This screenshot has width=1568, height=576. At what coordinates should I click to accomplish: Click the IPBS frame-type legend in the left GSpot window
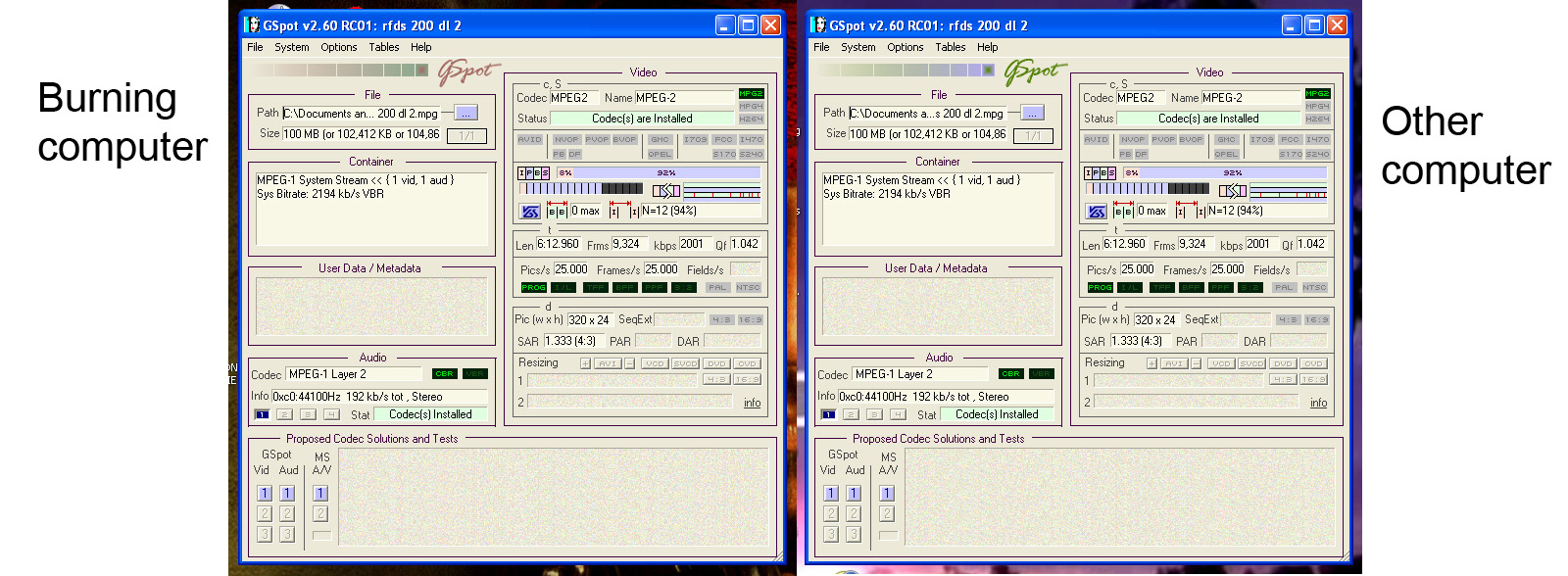pyautogui.click(x=534, y=172)
